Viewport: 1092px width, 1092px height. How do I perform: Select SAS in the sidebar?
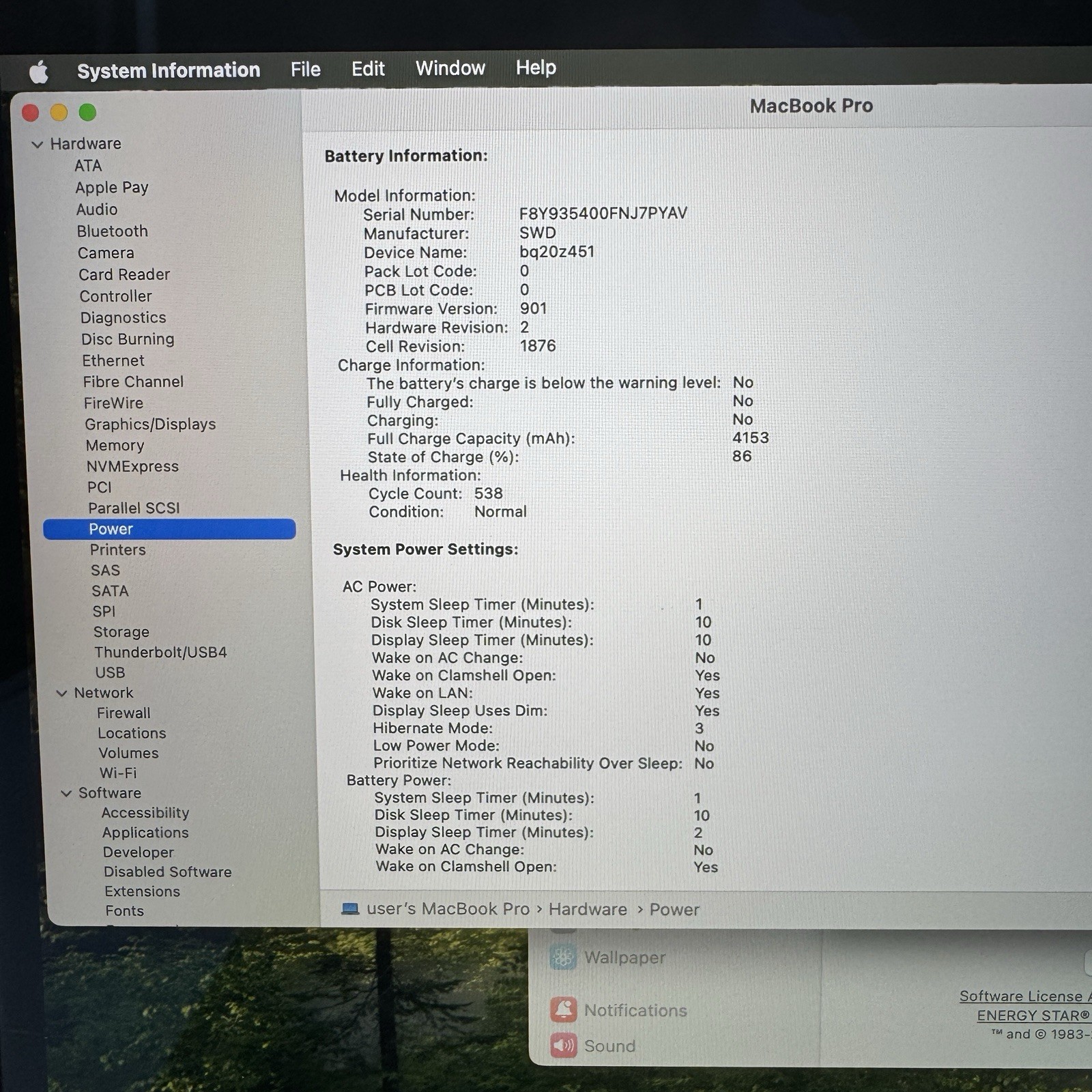click(105, 571)
